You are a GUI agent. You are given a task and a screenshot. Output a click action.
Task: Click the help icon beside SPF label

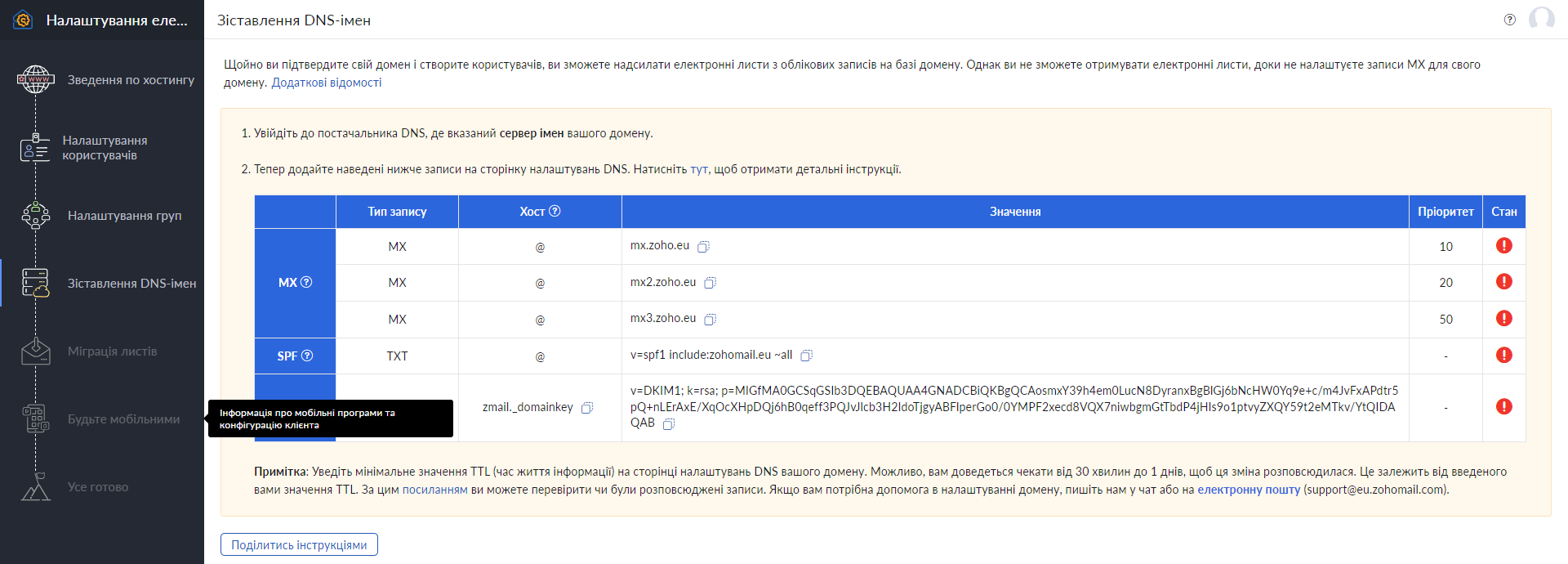(x=307, y=356)
